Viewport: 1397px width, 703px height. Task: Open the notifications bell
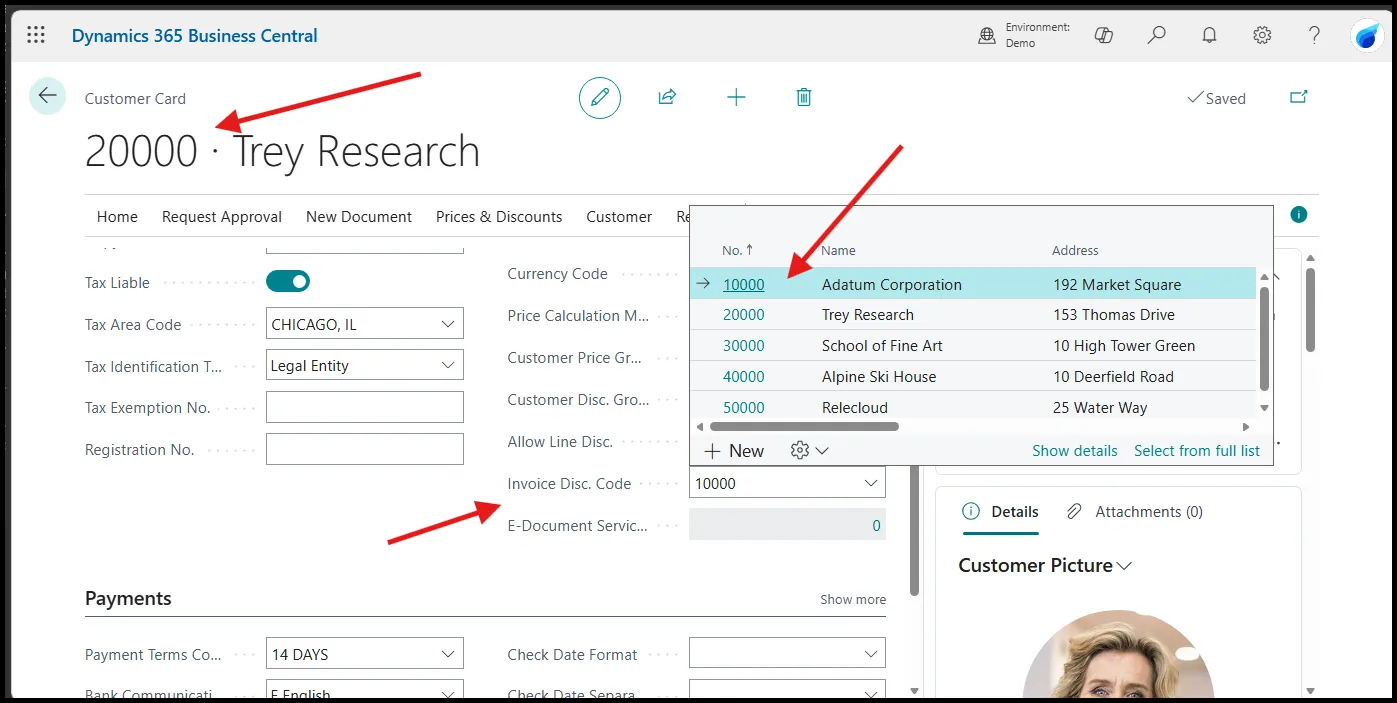pyautogui.click(x=1210, y=35)
